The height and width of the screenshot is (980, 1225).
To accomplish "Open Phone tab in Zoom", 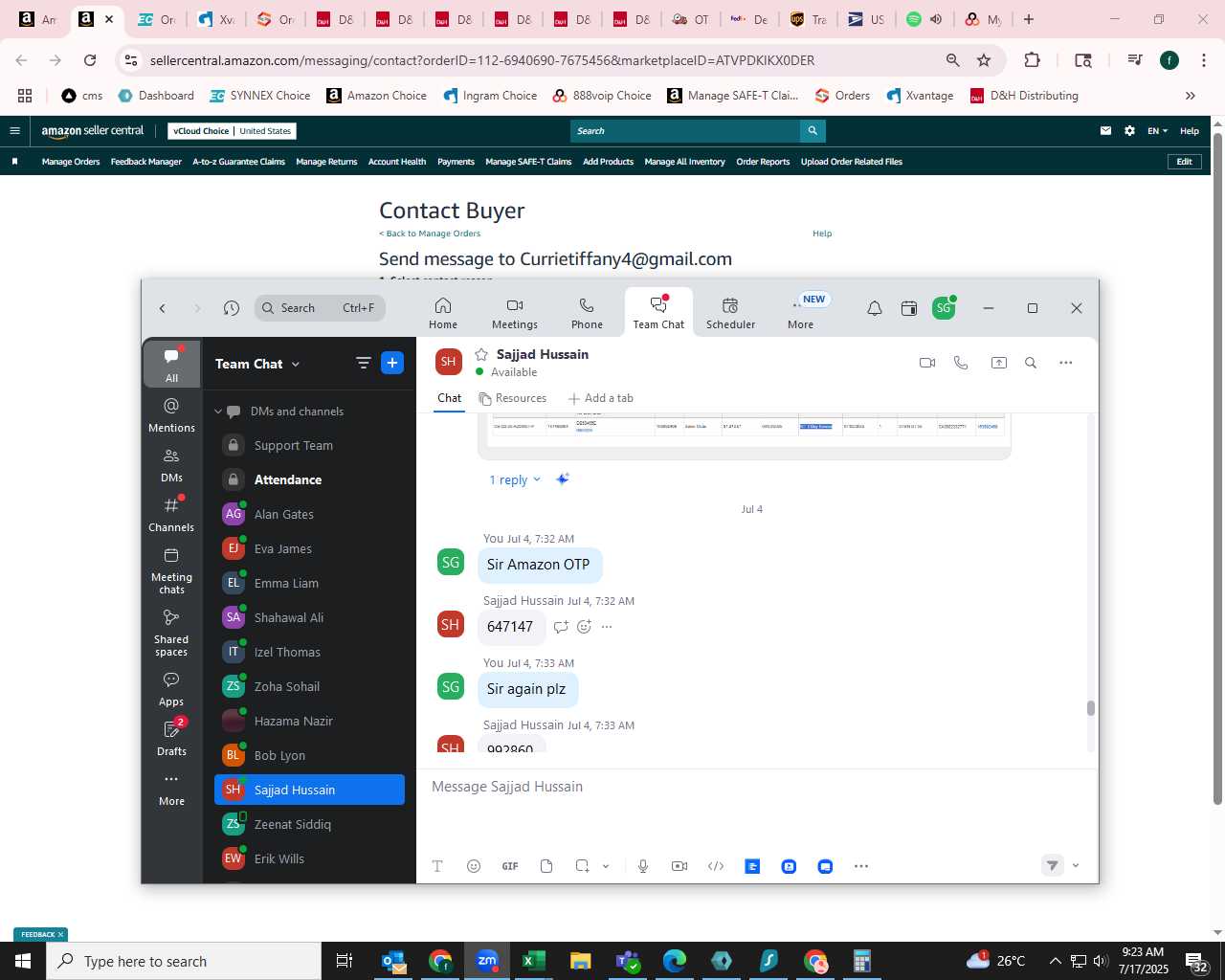I will (x=587, y=313).
